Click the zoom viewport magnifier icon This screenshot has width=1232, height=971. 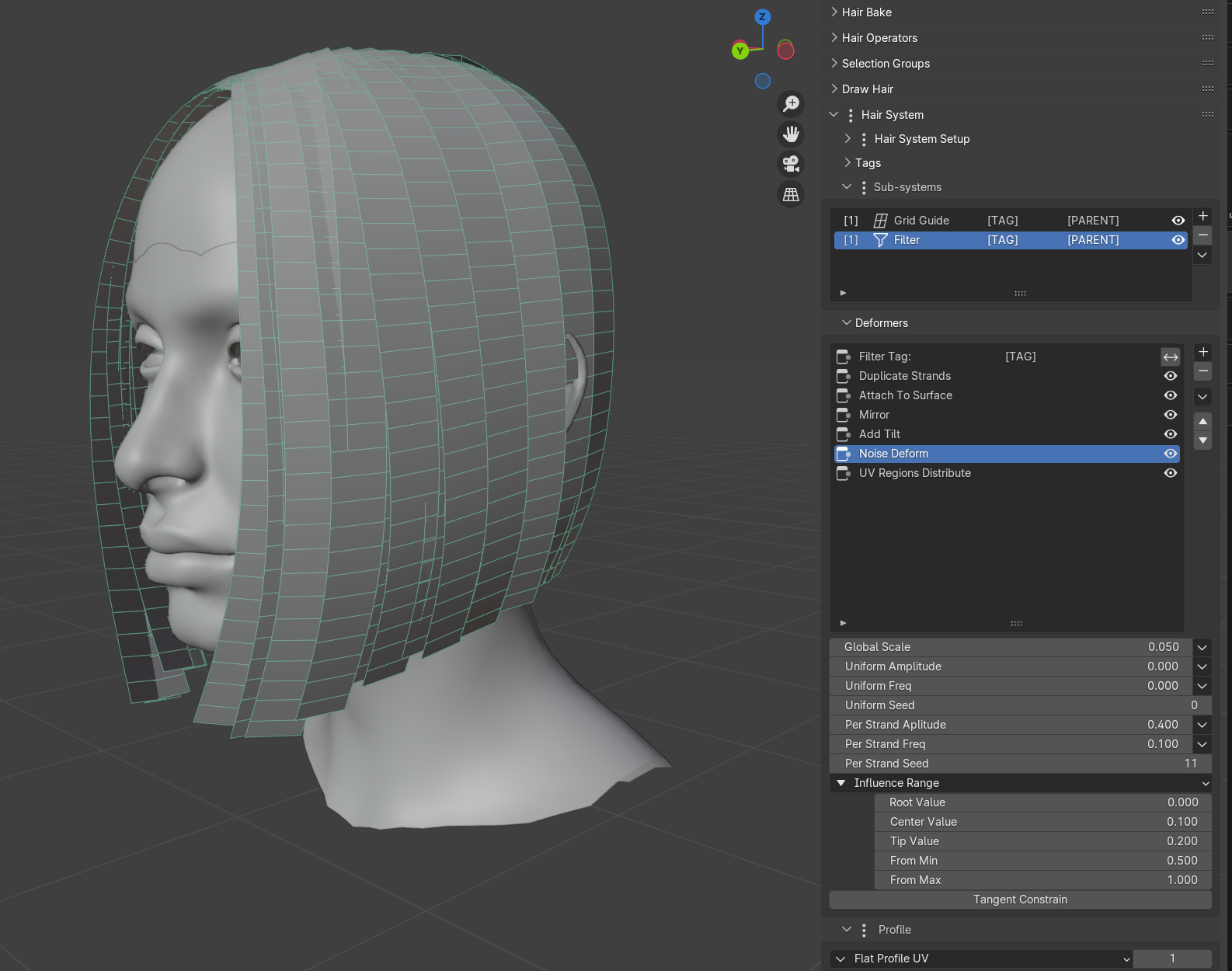(791, 104)
